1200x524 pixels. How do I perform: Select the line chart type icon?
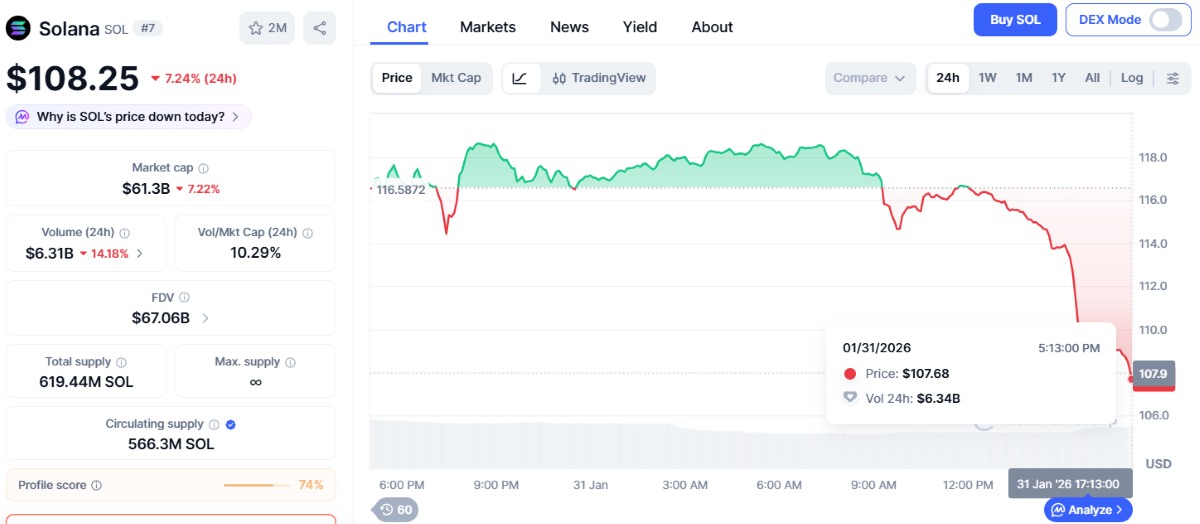pyautogui.click(x=520, y=78)
